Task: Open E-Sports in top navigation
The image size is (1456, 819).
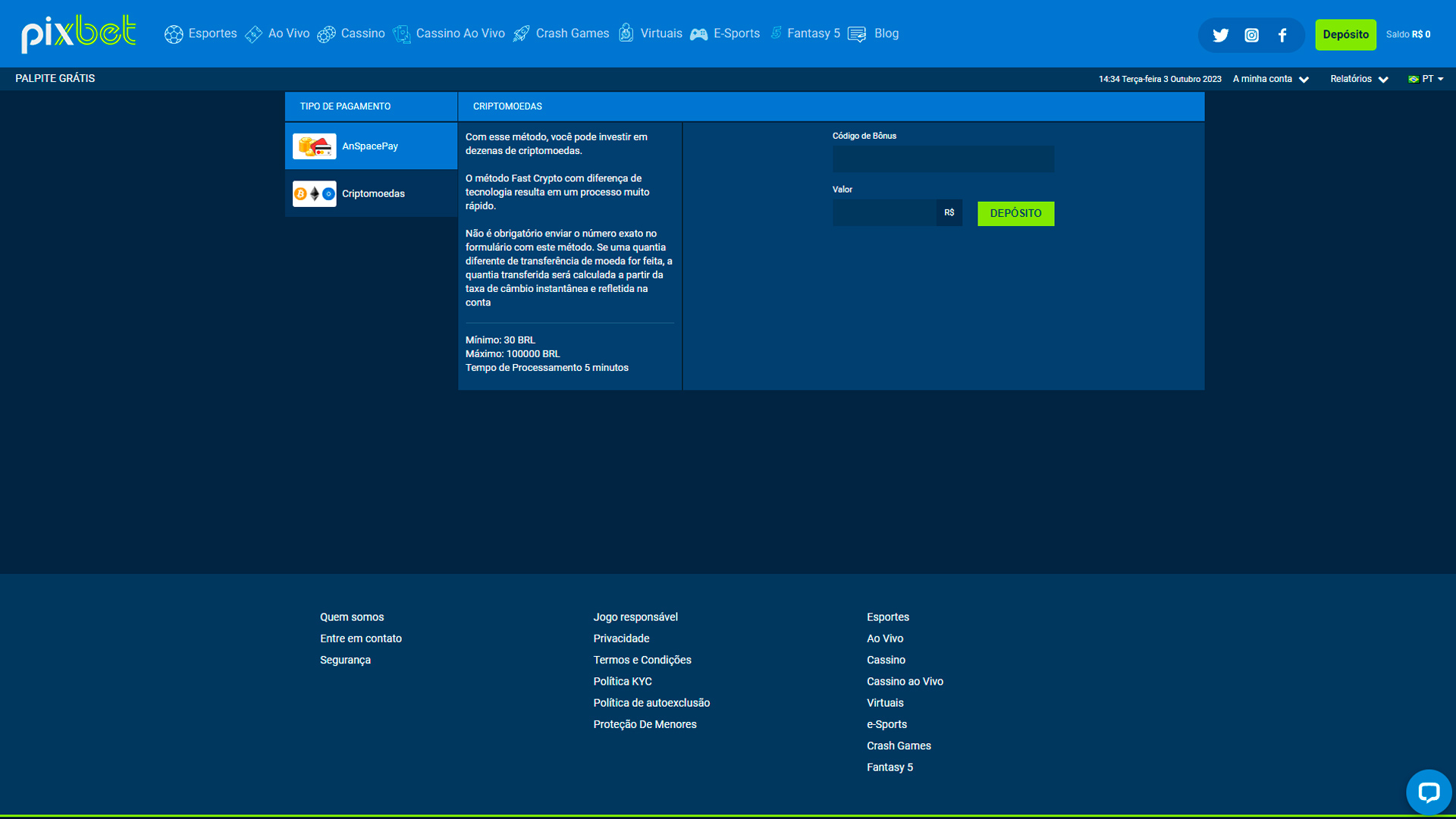Action: click(x=736, y=33)
